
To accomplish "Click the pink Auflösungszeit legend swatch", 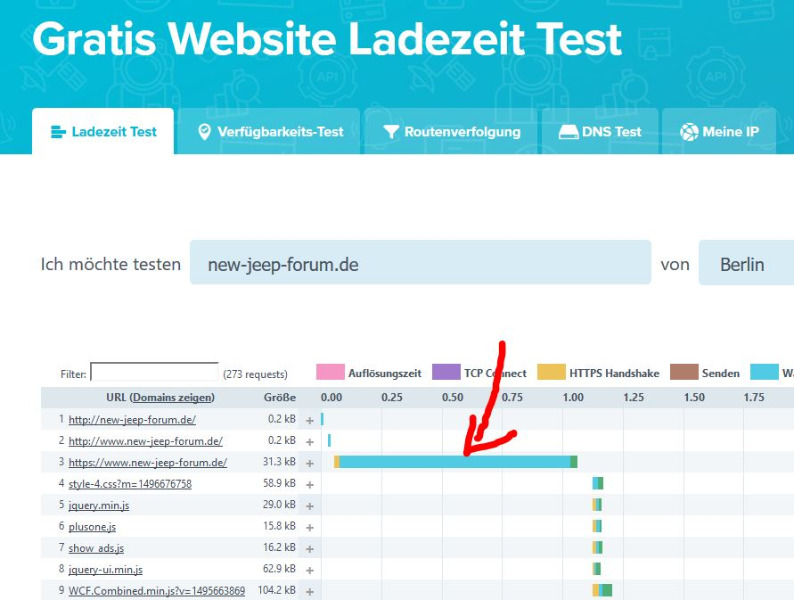I will [x=330, y=372].
